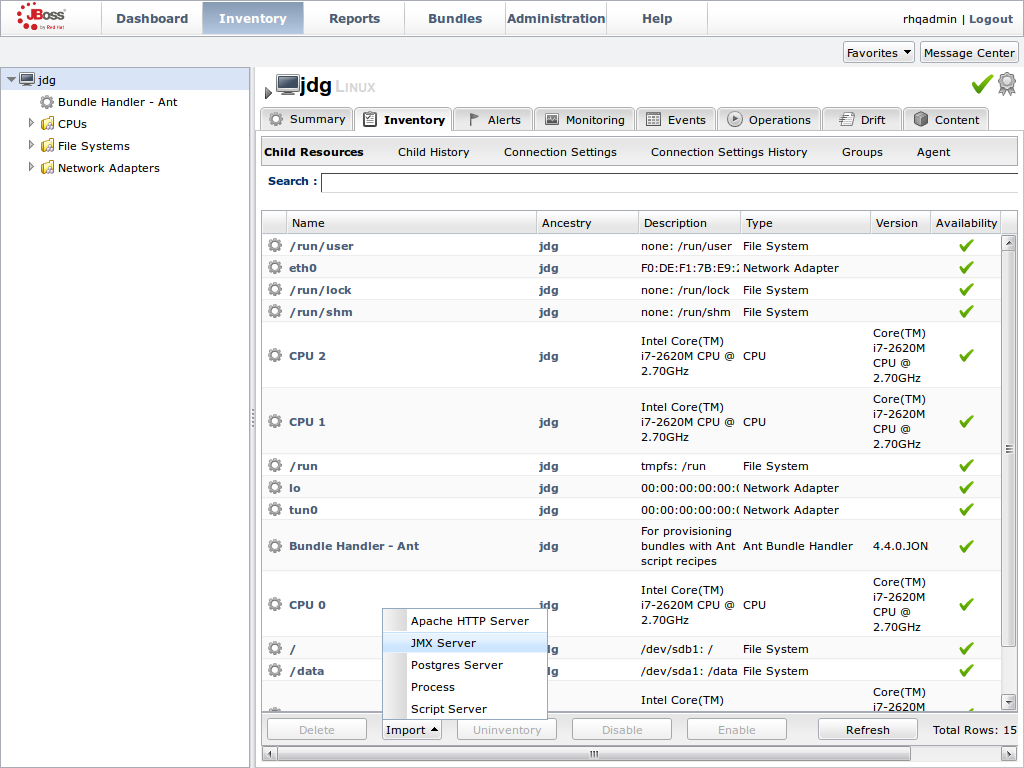
Task: Click the jdg platform computer icon in tree
Action: pos(27,80)
